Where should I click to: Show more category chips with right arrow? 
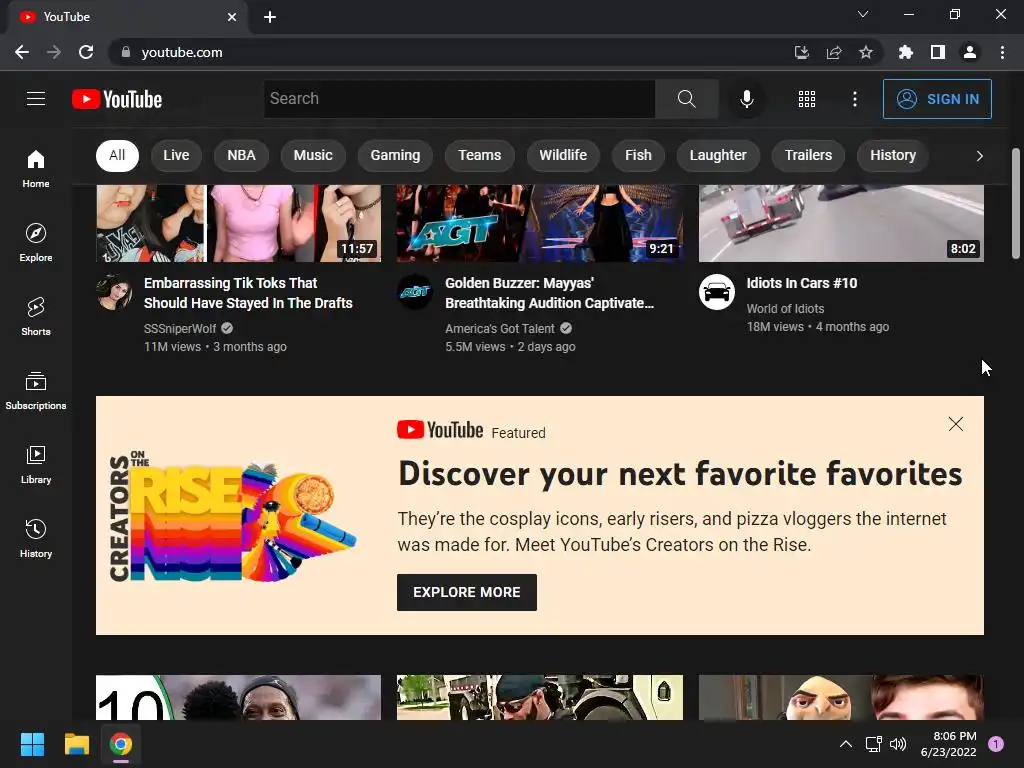(x=979, y=155)
